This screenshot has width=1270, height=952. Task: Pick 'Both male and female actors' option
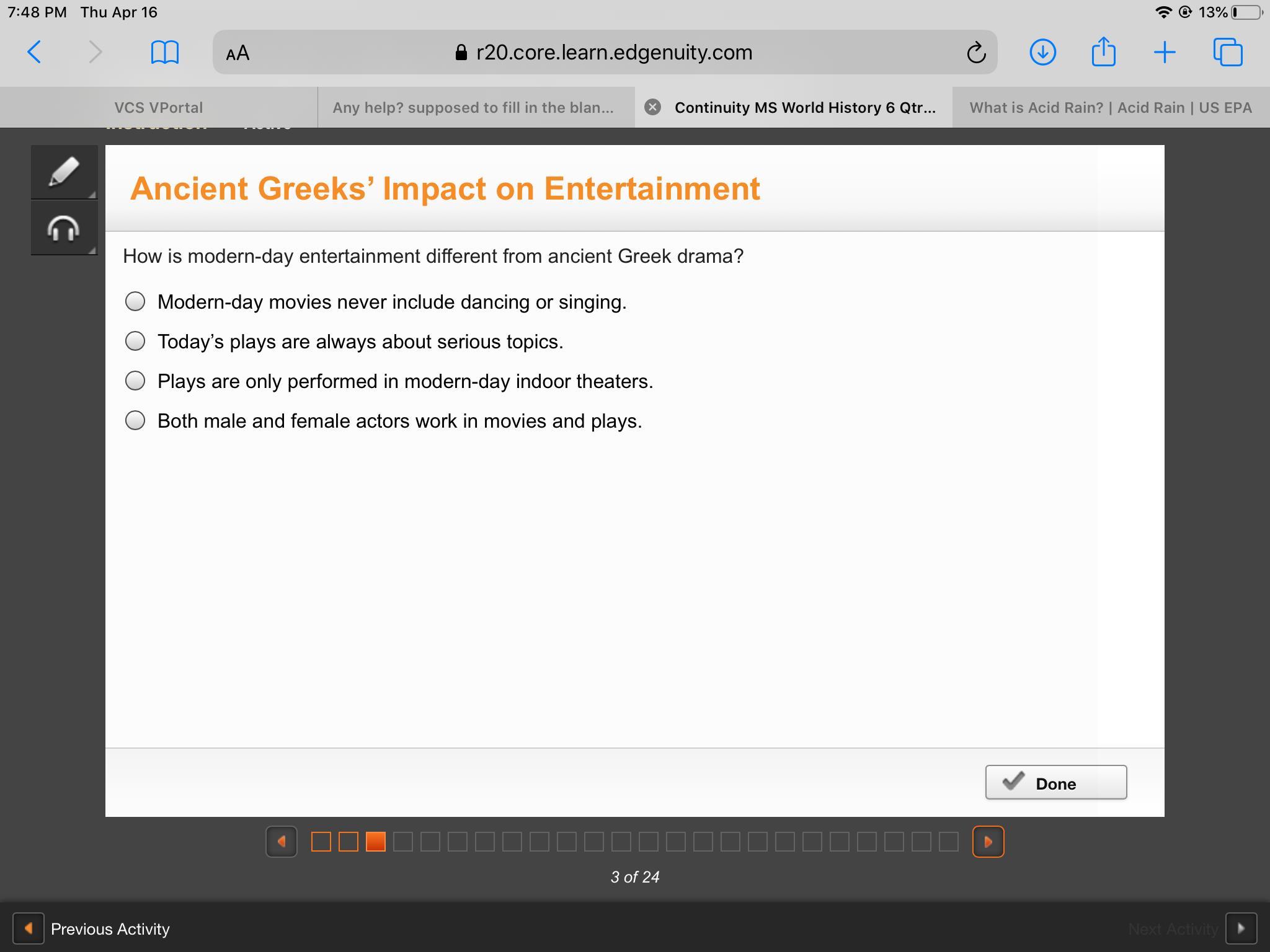tap(135, 421)
